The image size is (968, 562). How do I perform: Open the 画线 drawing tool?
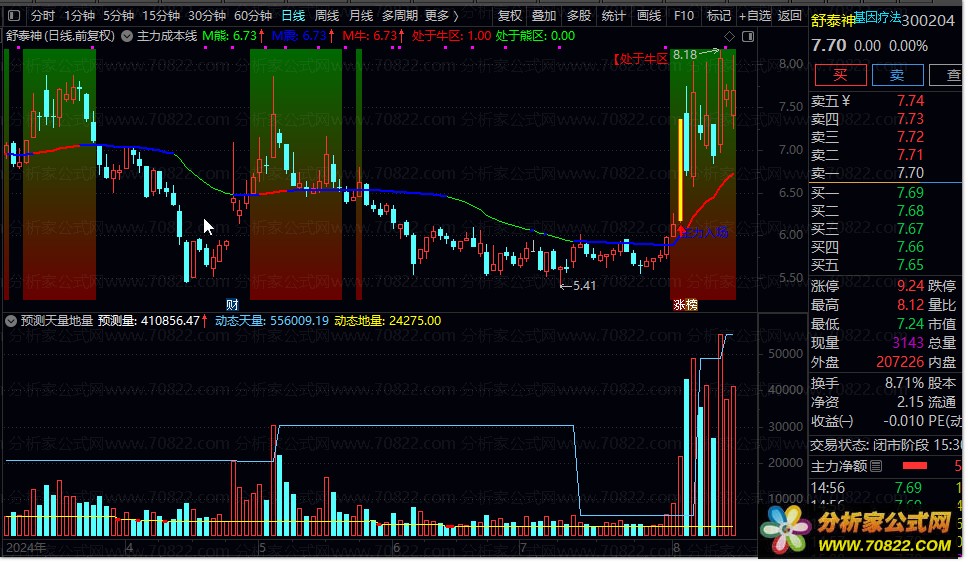[x=648, y=15]
